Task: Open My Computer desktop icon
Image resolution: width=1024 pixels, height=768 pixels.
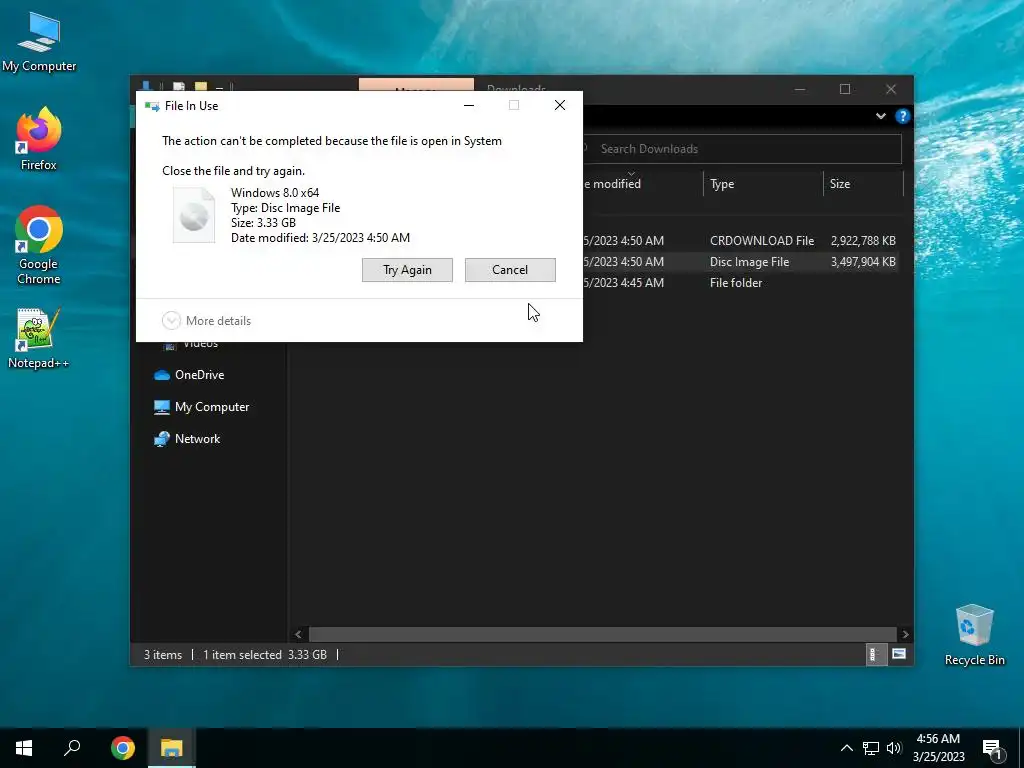Action: (x=39, y=42)
